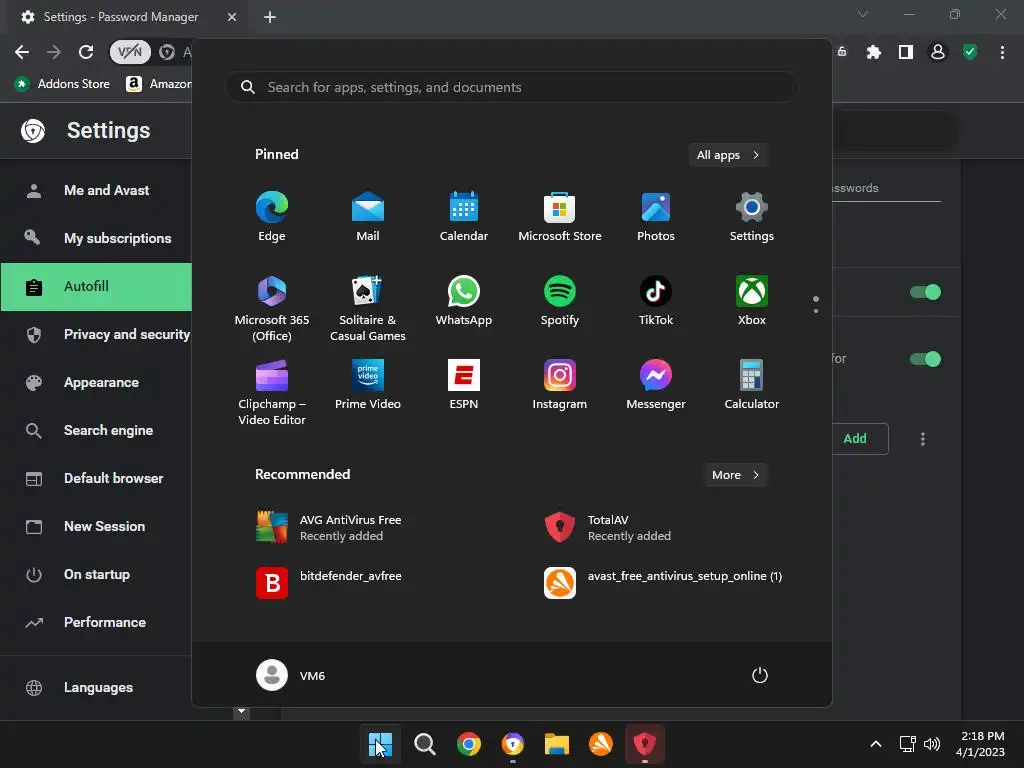Viewport: 1024px width, 768px height.
Task: Launch the TikTok app
Action: [x=656, y=300]
